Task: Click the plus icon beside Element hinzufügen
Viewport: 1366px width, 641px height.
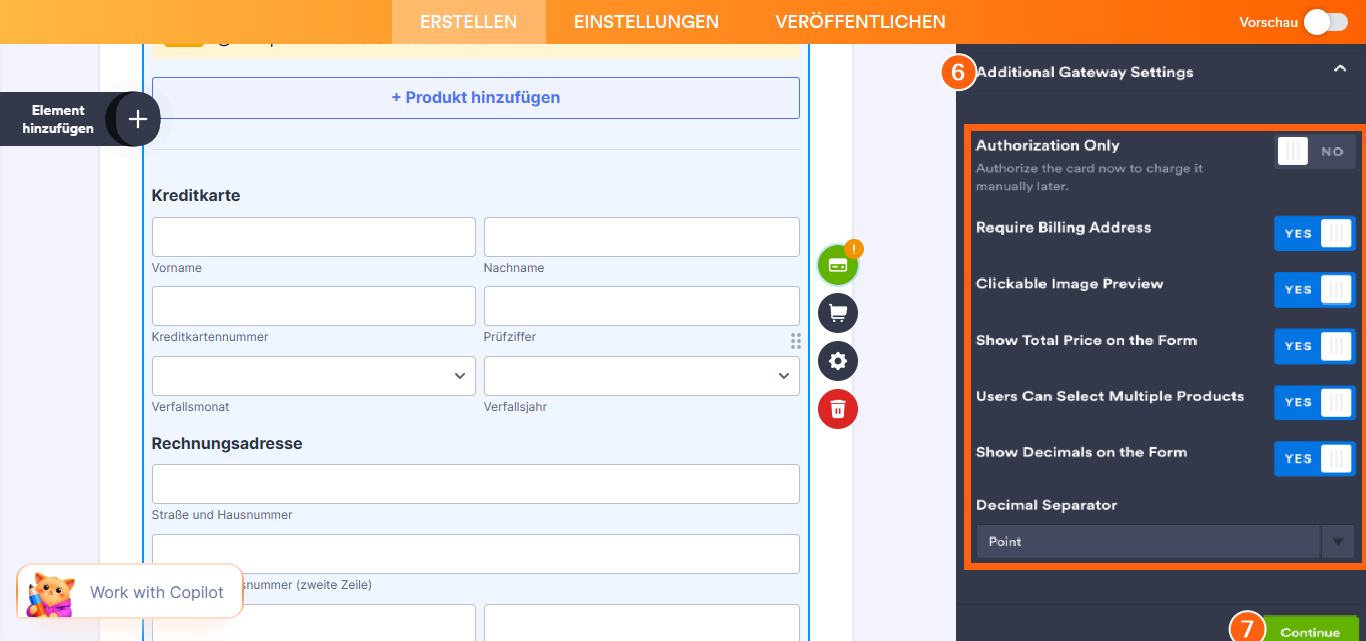Action: tap(138, 119)
